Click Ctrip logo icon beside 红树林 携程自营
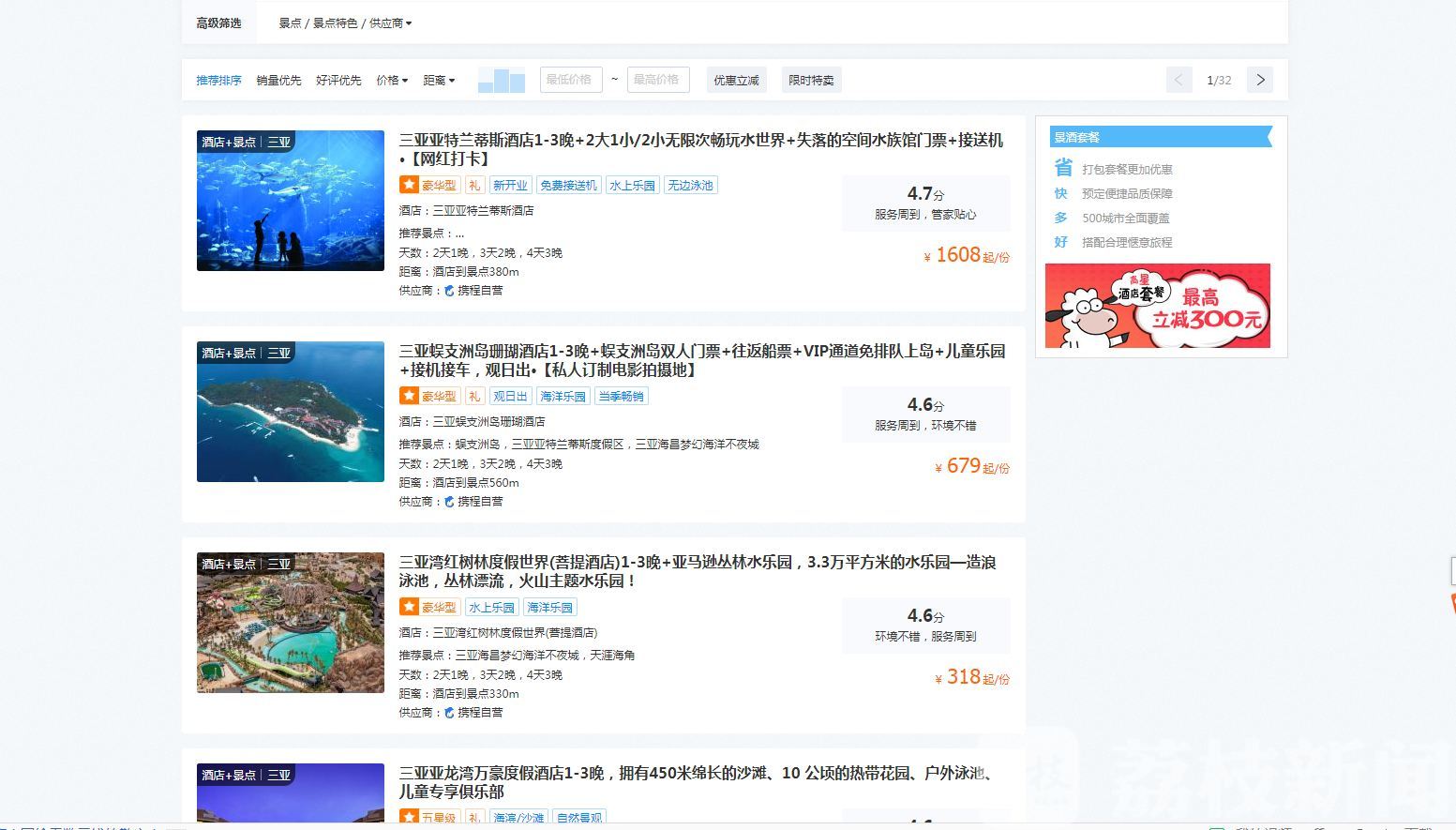The image size is (1456, 830). click(x=450, y=713)
